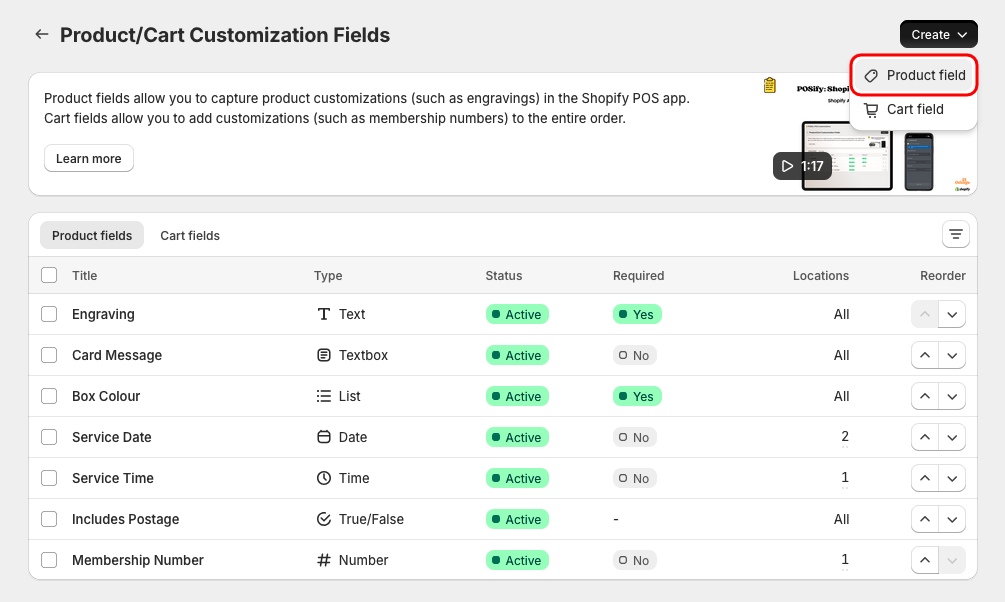Toggle the select-all header checkbox

point(49,275)
